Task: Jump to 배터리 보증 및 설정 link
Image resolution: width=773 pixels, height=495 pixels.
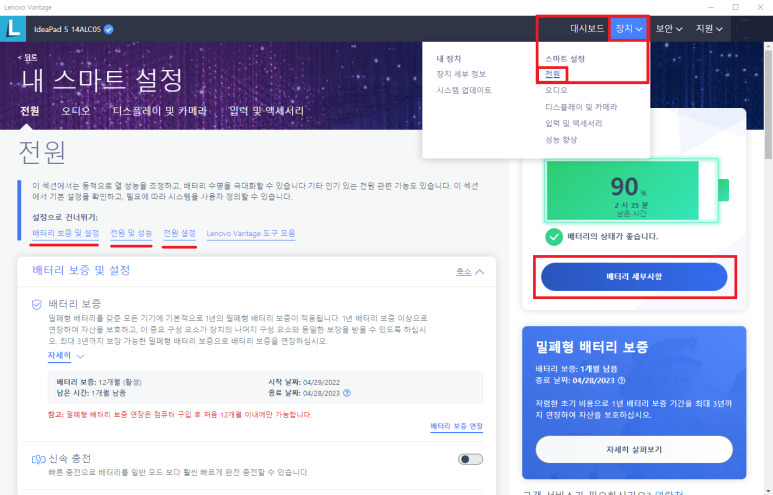Action: click(66, 233)
